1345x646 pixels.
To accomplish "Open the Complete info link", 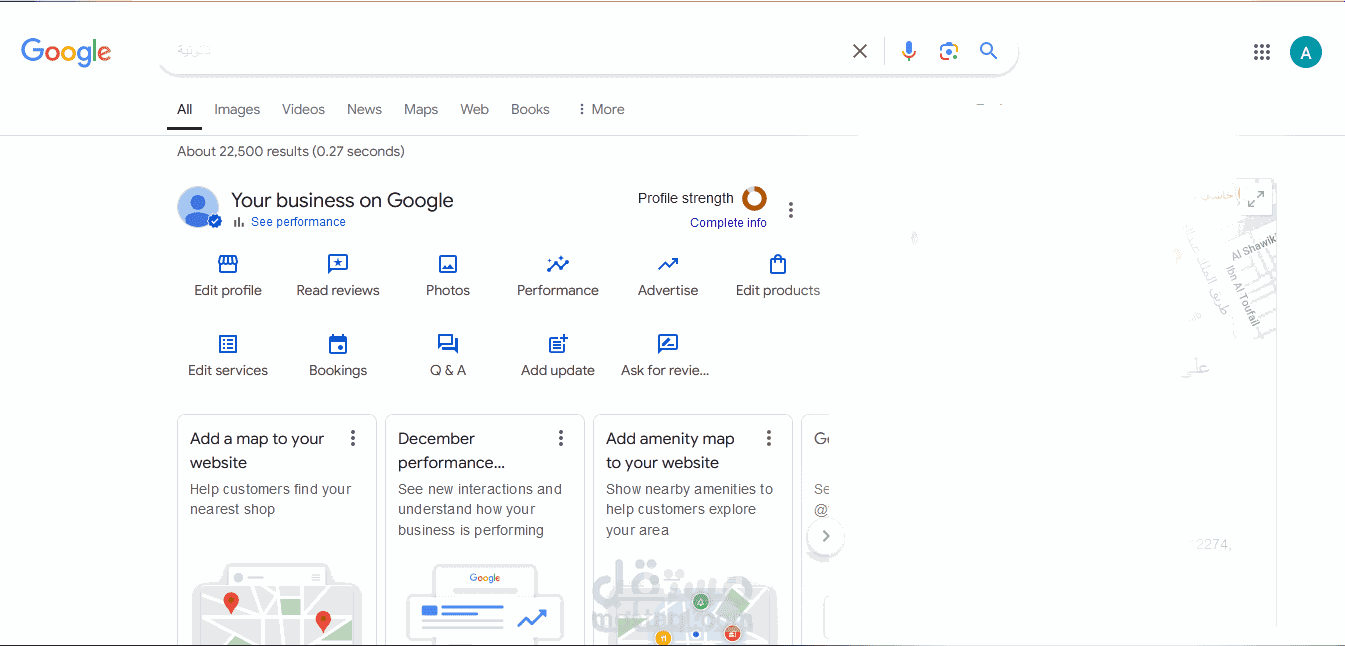I will point(728,223).
